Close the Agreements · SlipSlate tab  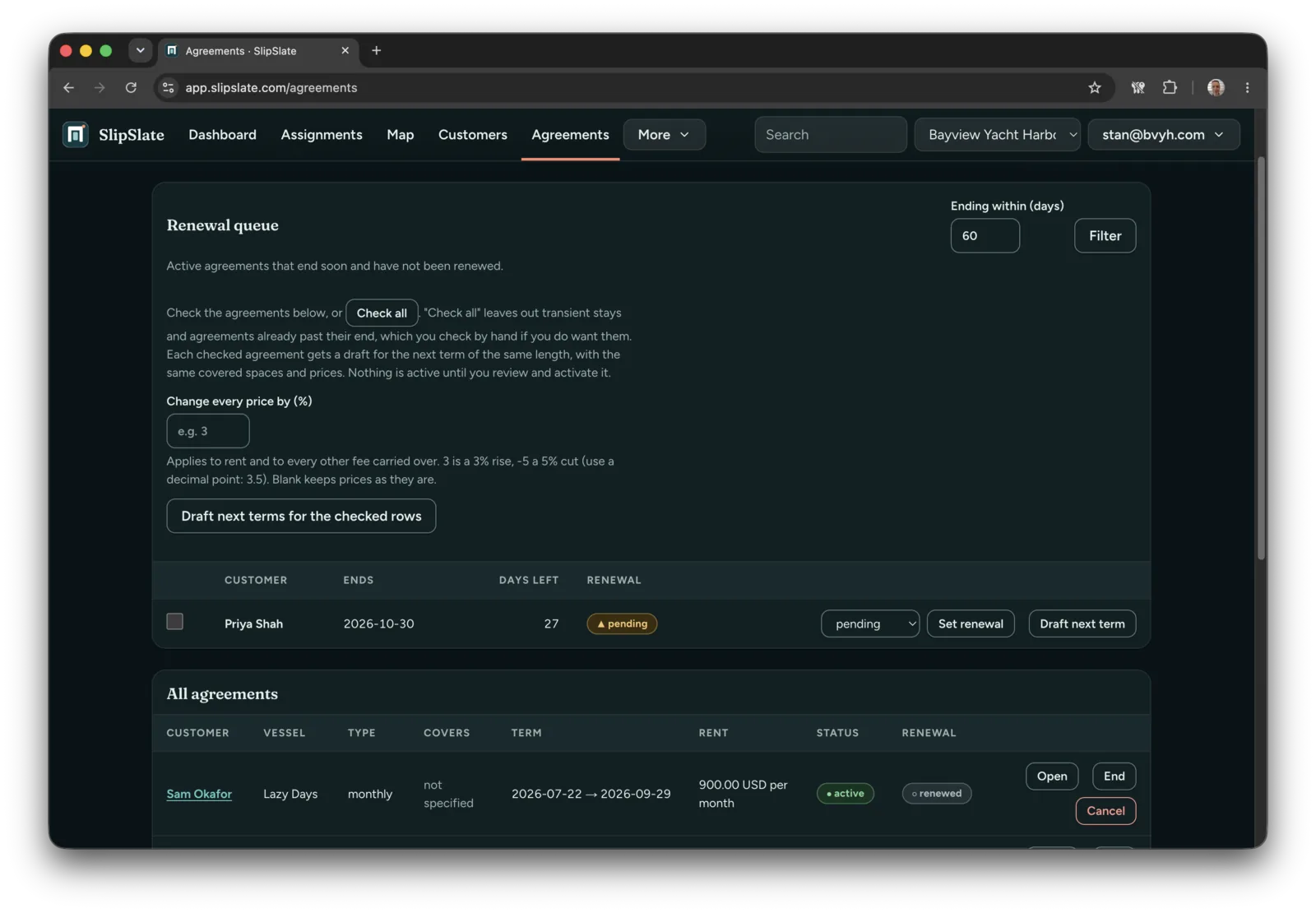345,50
